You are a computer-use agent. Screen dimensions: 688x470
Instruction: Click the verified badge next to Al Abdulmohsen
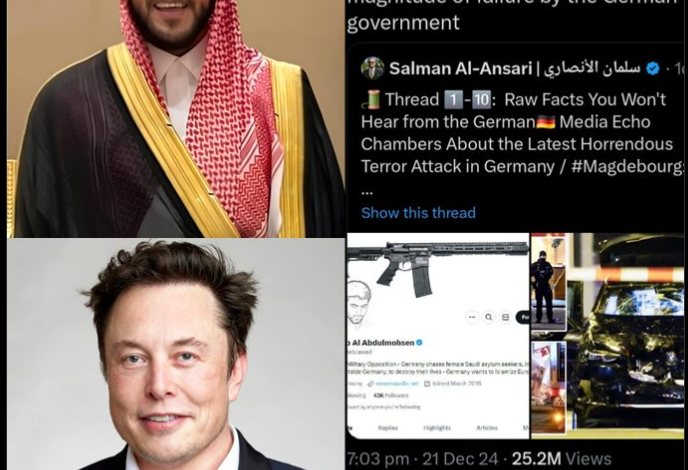coord(419,342)
